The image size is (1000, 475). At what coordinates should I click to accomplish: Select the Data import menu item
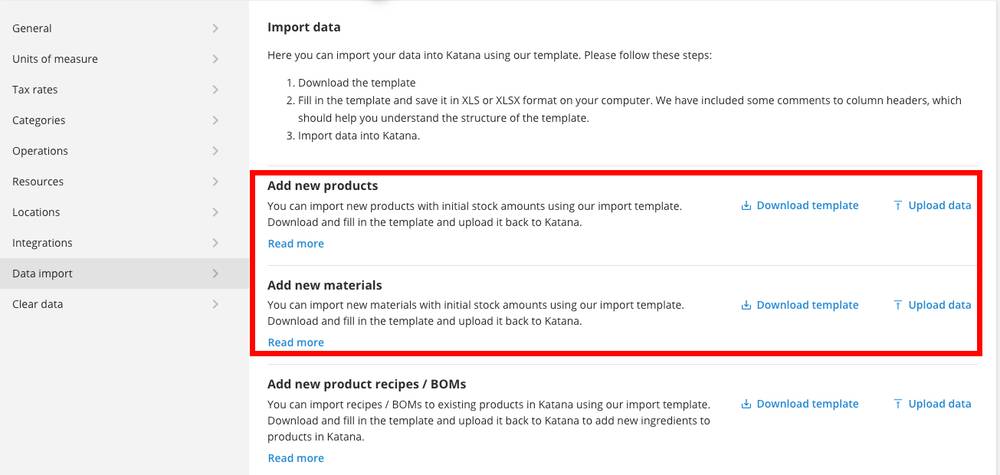coord(124,273)
